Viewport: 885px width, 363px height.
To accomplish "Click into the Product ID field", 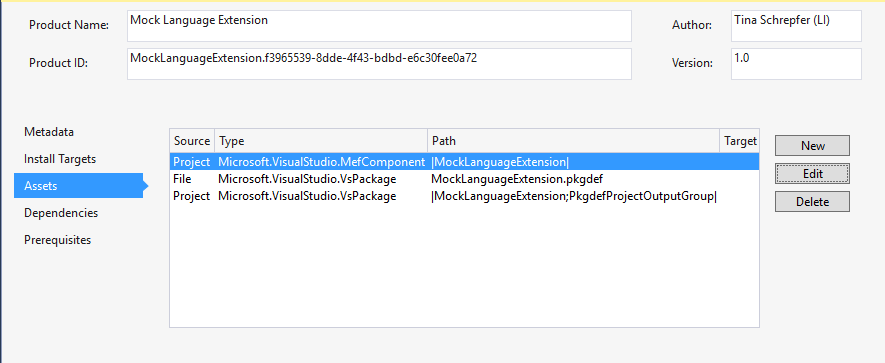I will click(x=379, y=64).
